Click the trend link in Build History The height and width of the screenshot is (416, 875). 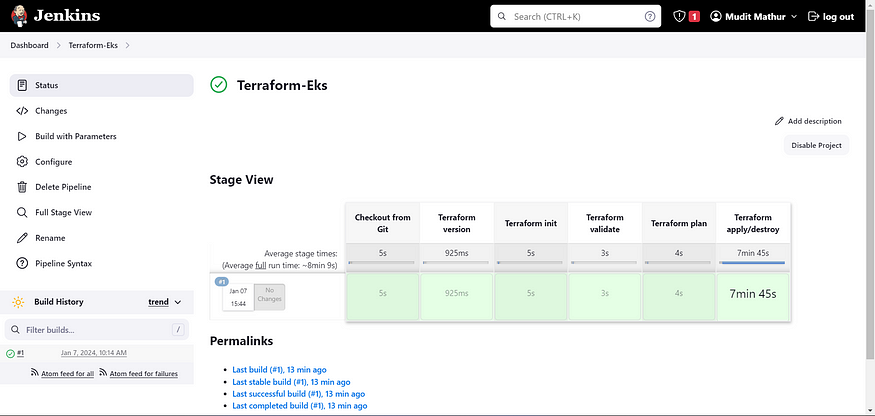158,302
